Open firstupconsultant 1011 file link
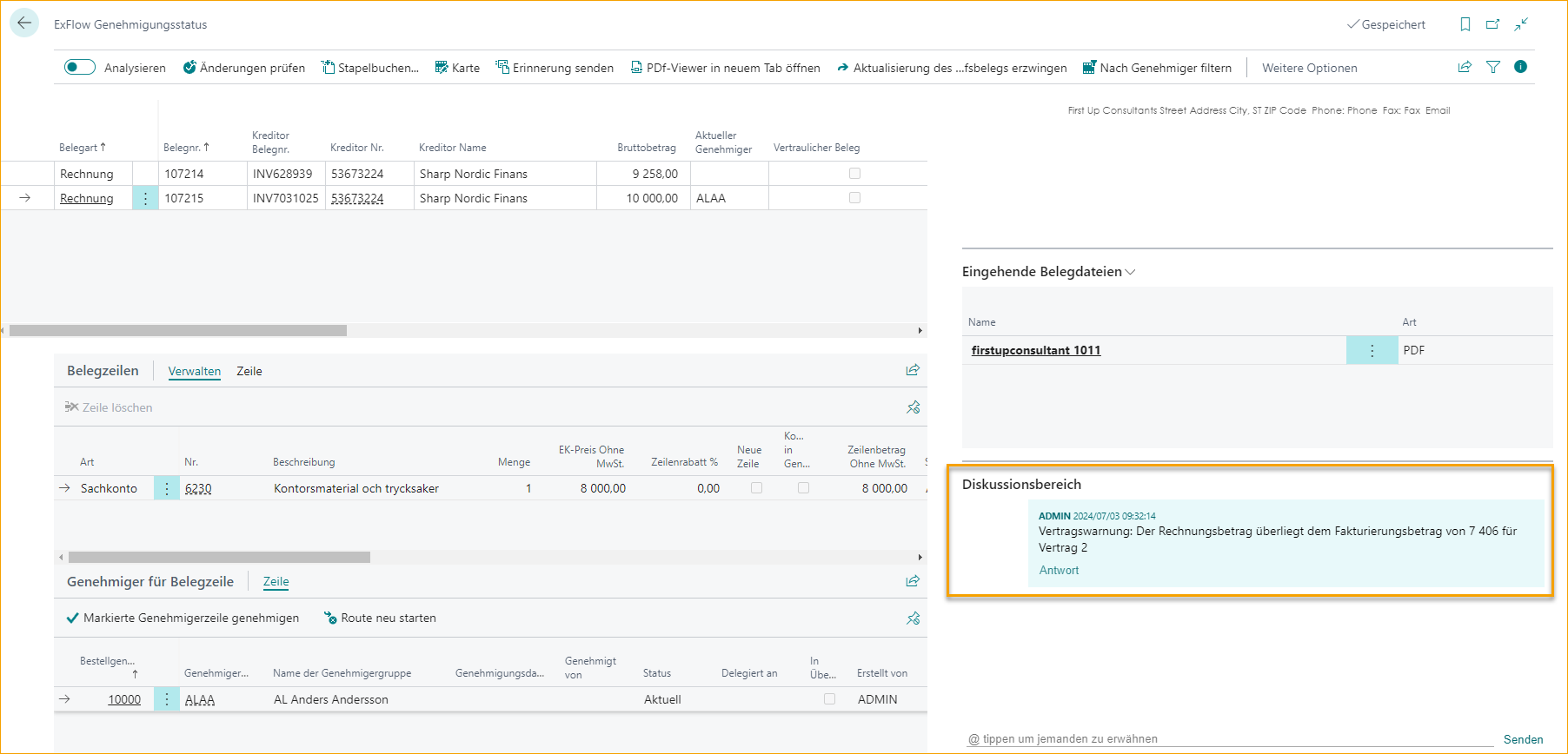 point(1035,350)
